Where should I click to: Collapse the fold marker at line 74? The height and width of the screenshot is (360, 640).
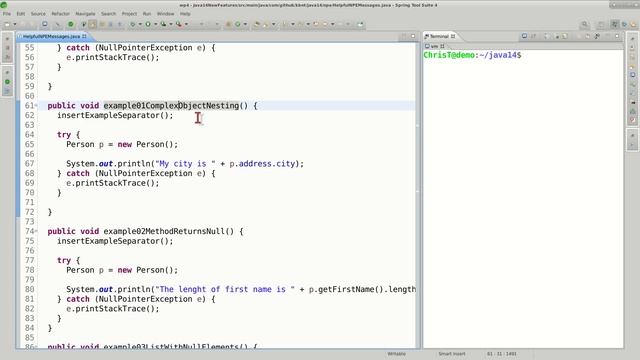click(x=36, y=231)
